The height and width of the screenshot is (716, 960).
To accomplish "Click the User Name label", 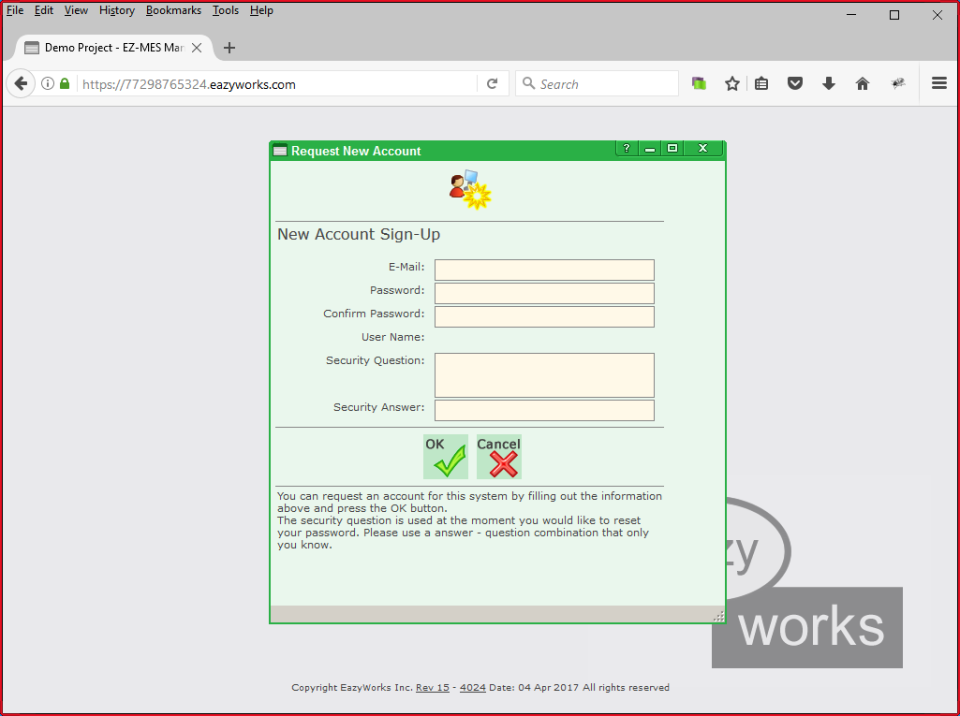I will (x=392, y=337).
